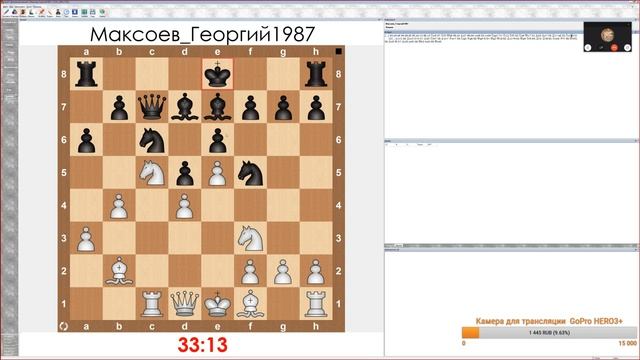640x360 pixels.
Task: Select the black knight on c6
Action: coord(152,140)
